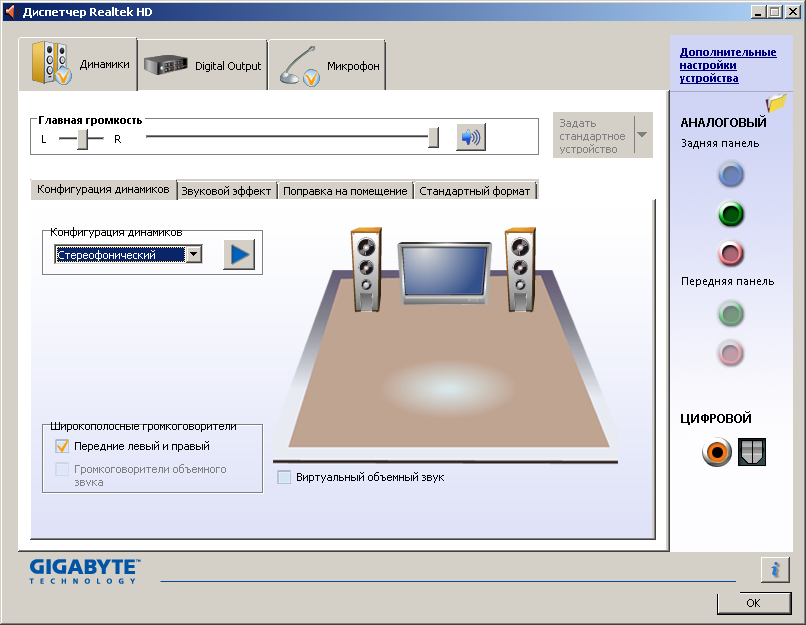Click the blue rear panel jack
This screenshot has width=806, height=625.
[730, 175]
